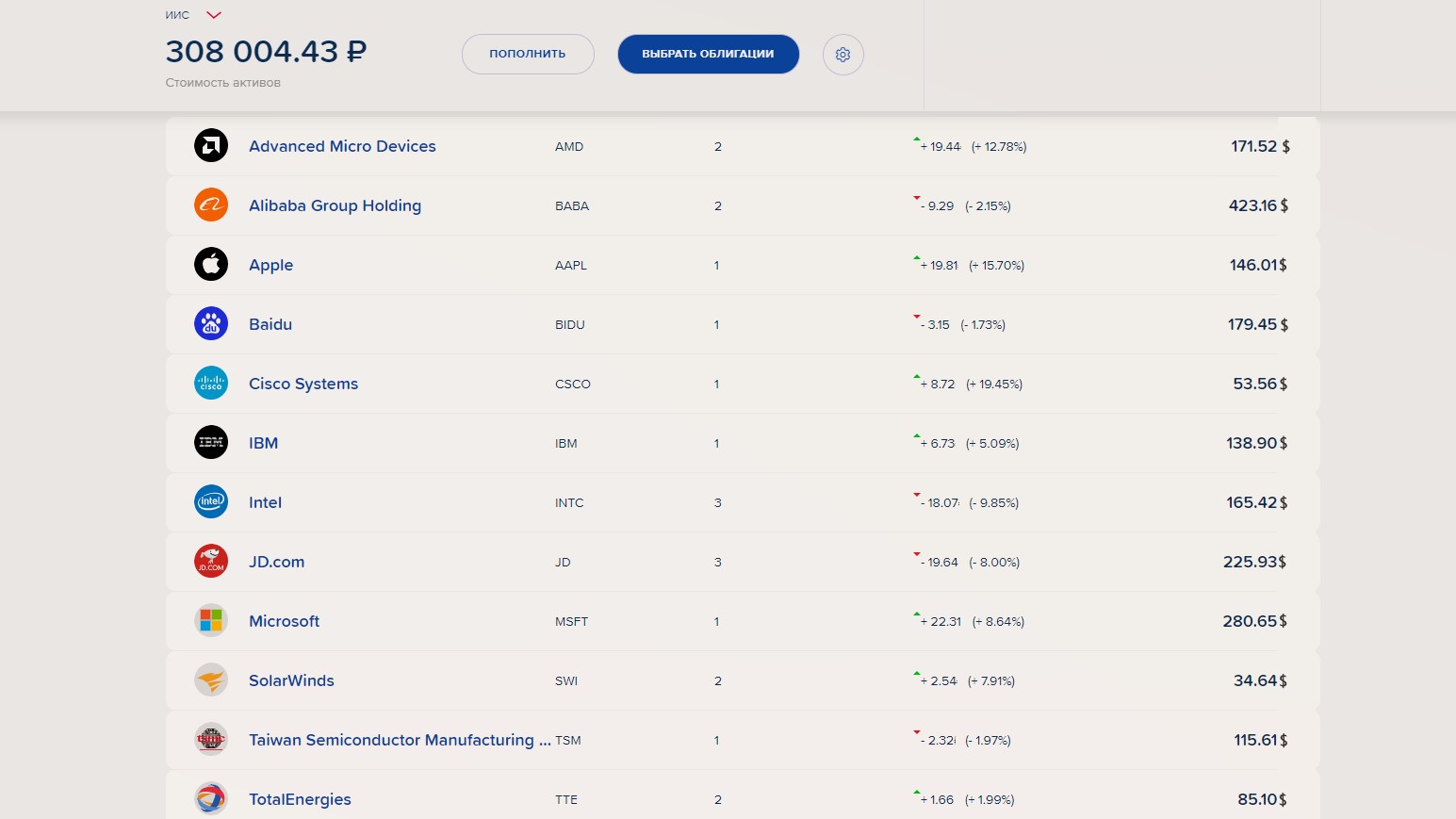Click the Cisco Systems logo icon

211,383
